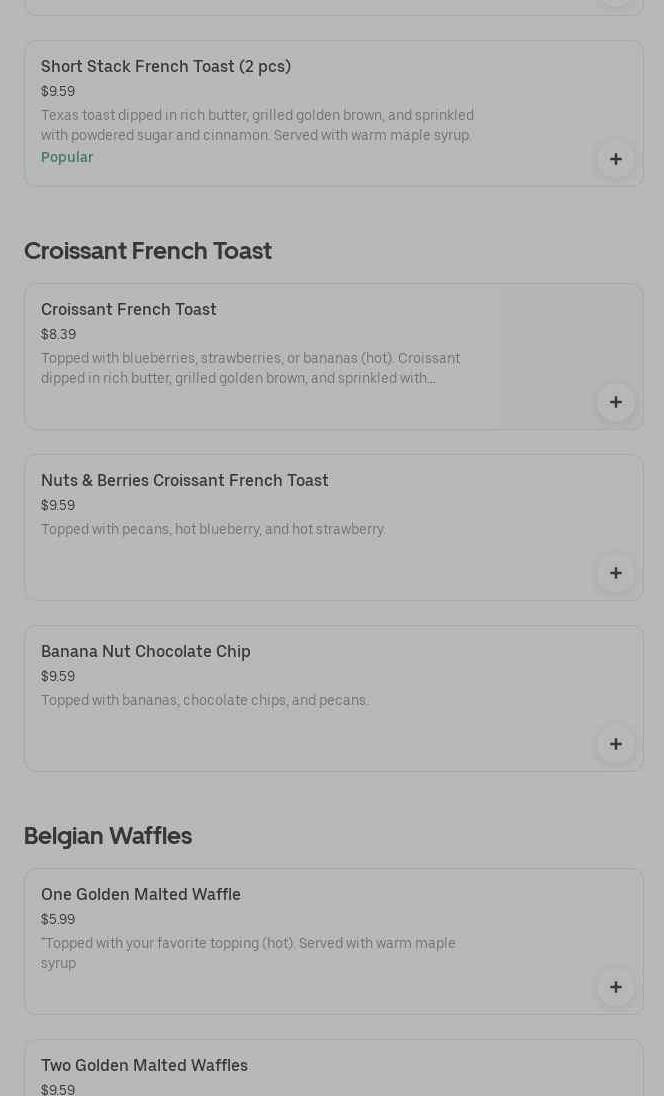
Task: Open Short Stack French Toast (2 pcs) title
Action: coord(166,66)
